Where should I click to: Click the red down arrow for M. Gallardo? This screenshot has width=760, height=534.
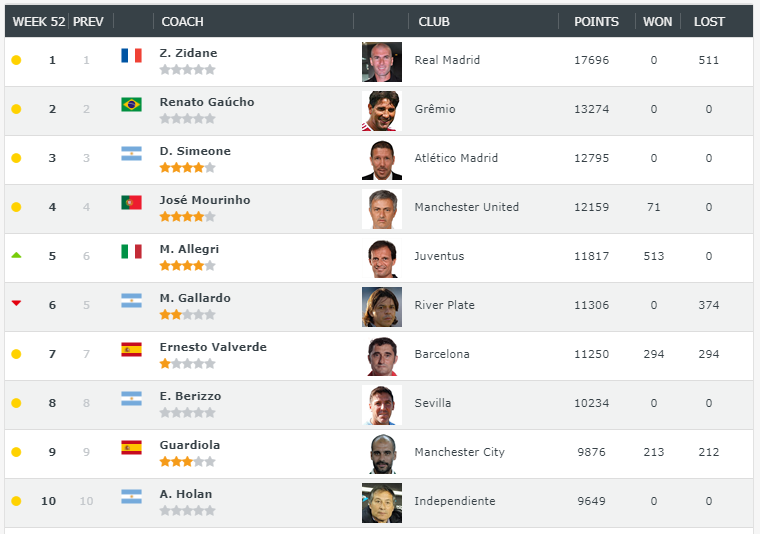coord(16,303)
